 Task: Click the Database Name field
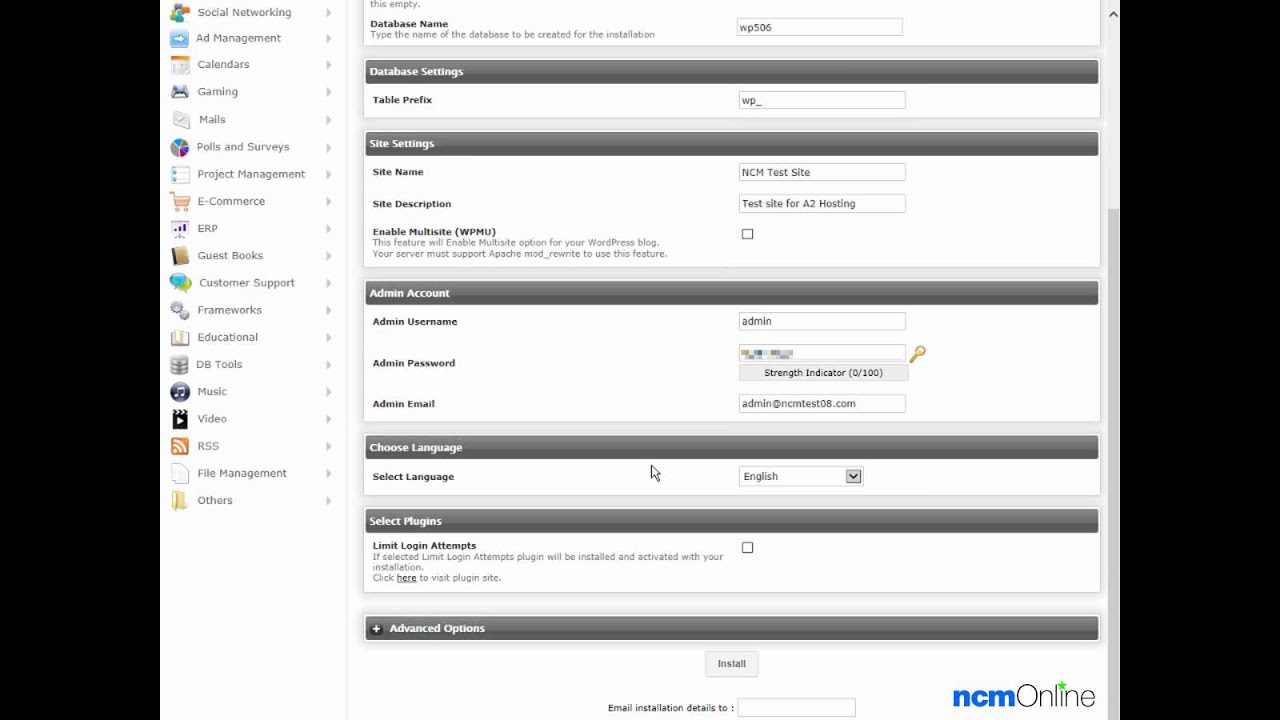(820, 28)
